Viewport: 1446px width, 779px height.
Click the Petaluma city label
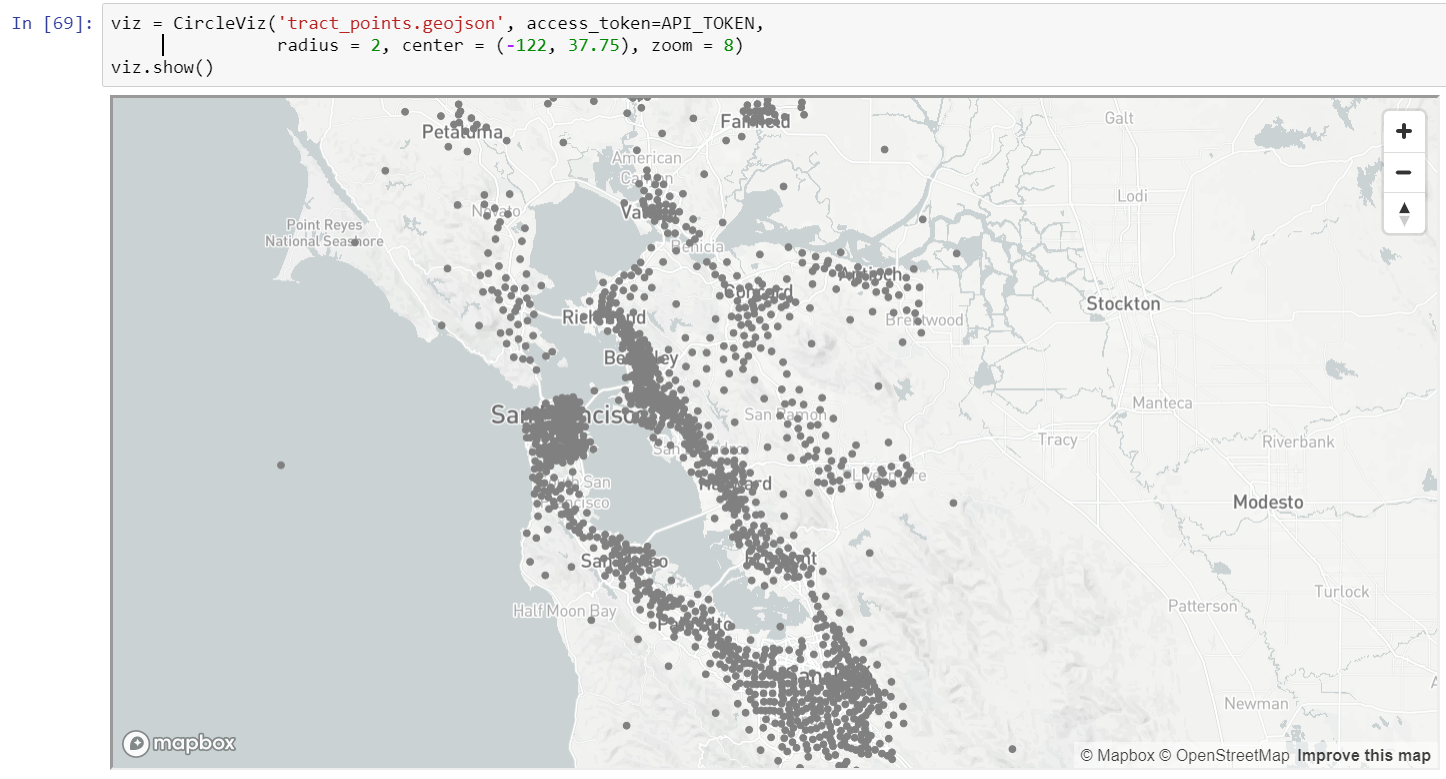(x=462, y=131)
